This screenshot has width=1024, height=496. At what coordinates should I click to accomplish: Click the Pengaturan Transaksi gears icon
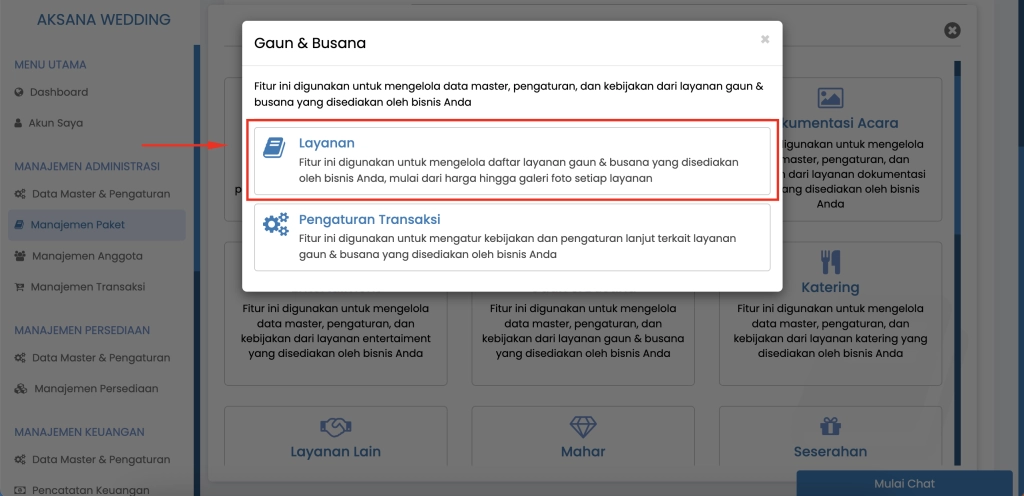click(276, 225)
